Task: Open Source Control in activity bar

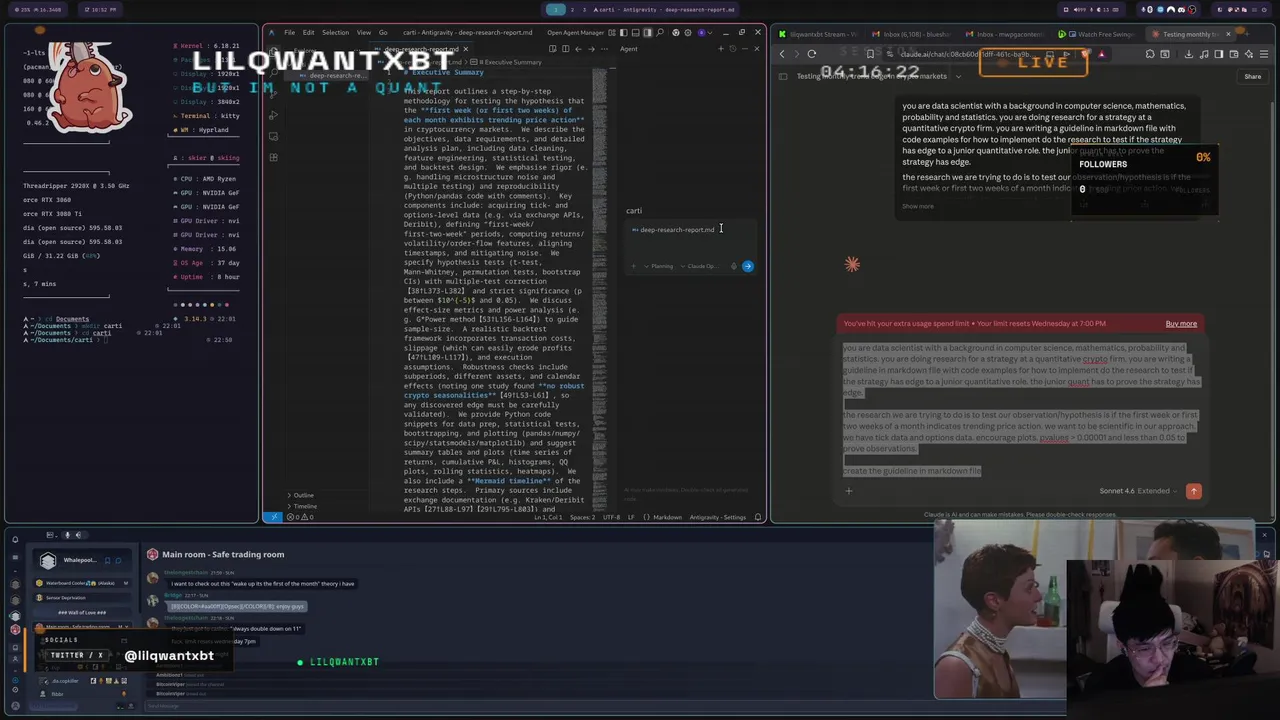Action: [x=273, y=95]
